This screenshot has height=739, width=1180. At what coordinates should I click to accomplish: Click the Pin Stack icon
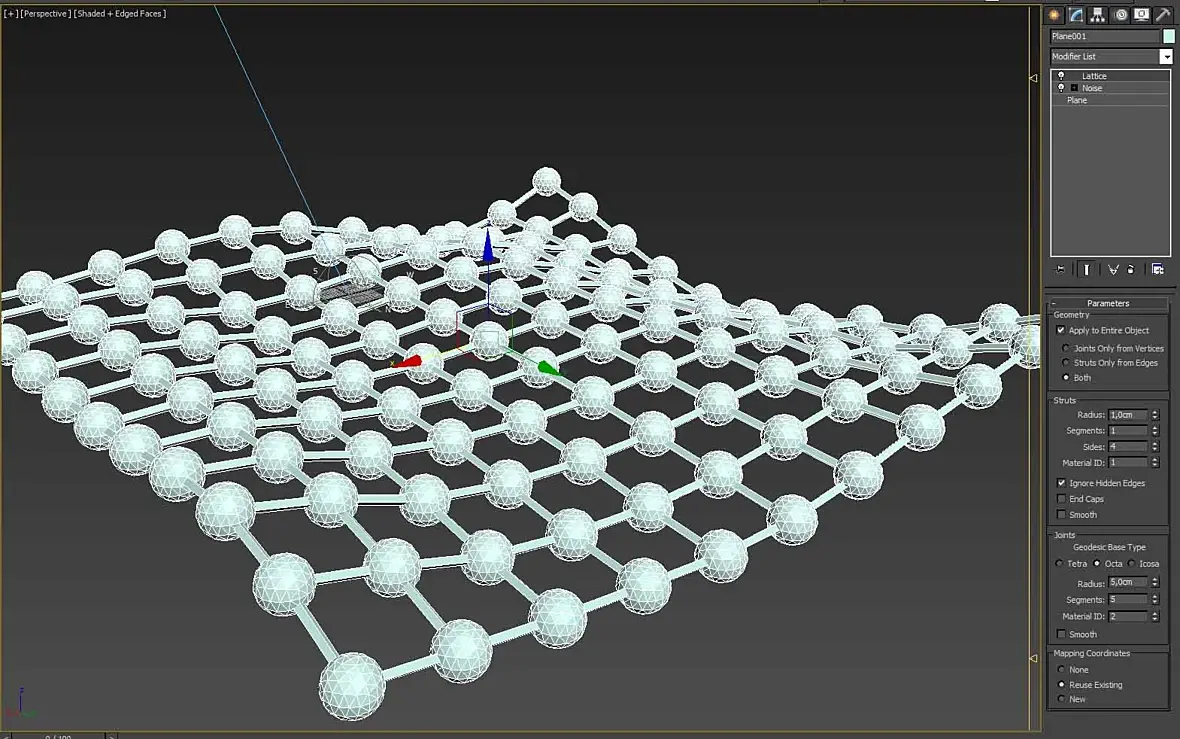pyautogui.click(x=1060, y=269)
